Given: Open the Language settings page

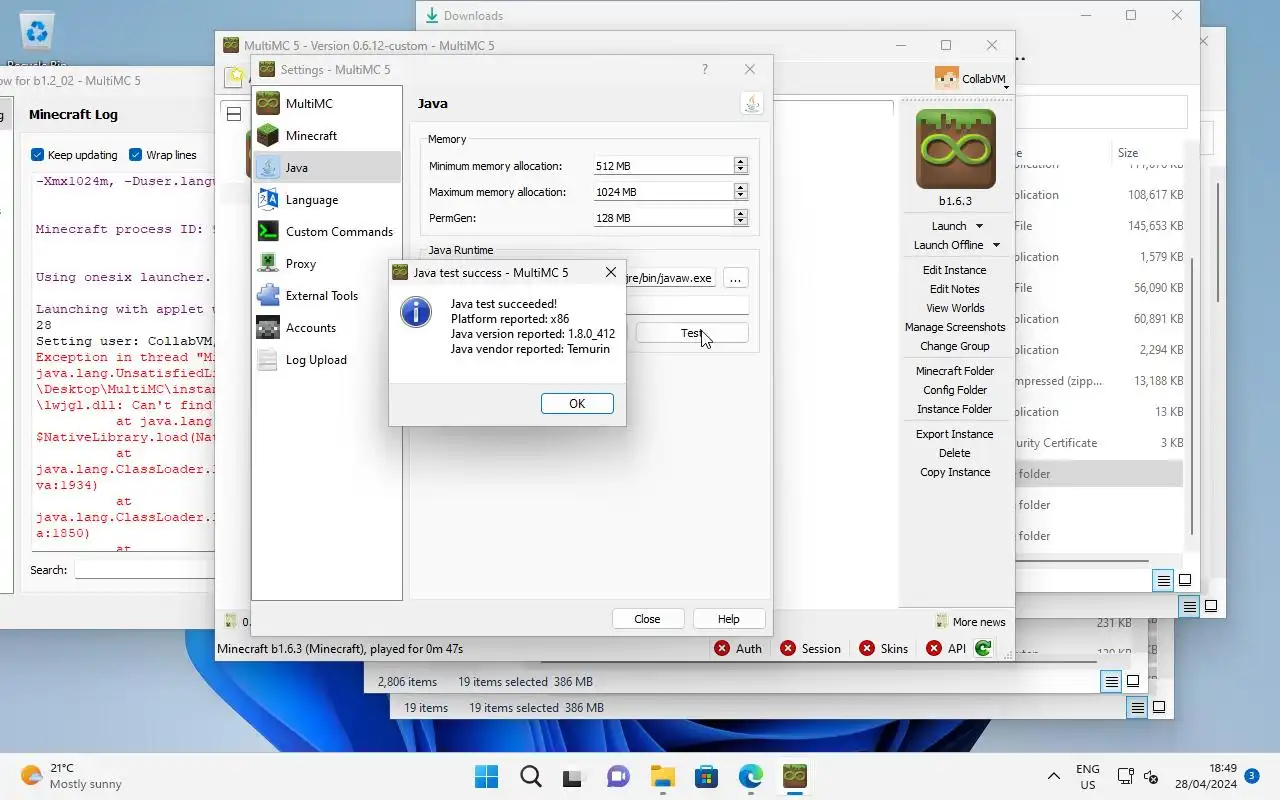Looking at the screenshot, I should pyautogui.click(x=327, y=199).
